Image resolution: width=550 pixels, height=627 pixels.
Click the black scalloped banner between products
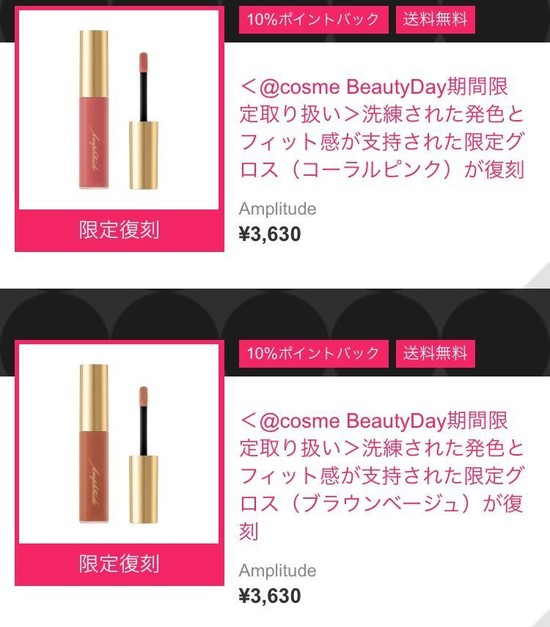275,314
